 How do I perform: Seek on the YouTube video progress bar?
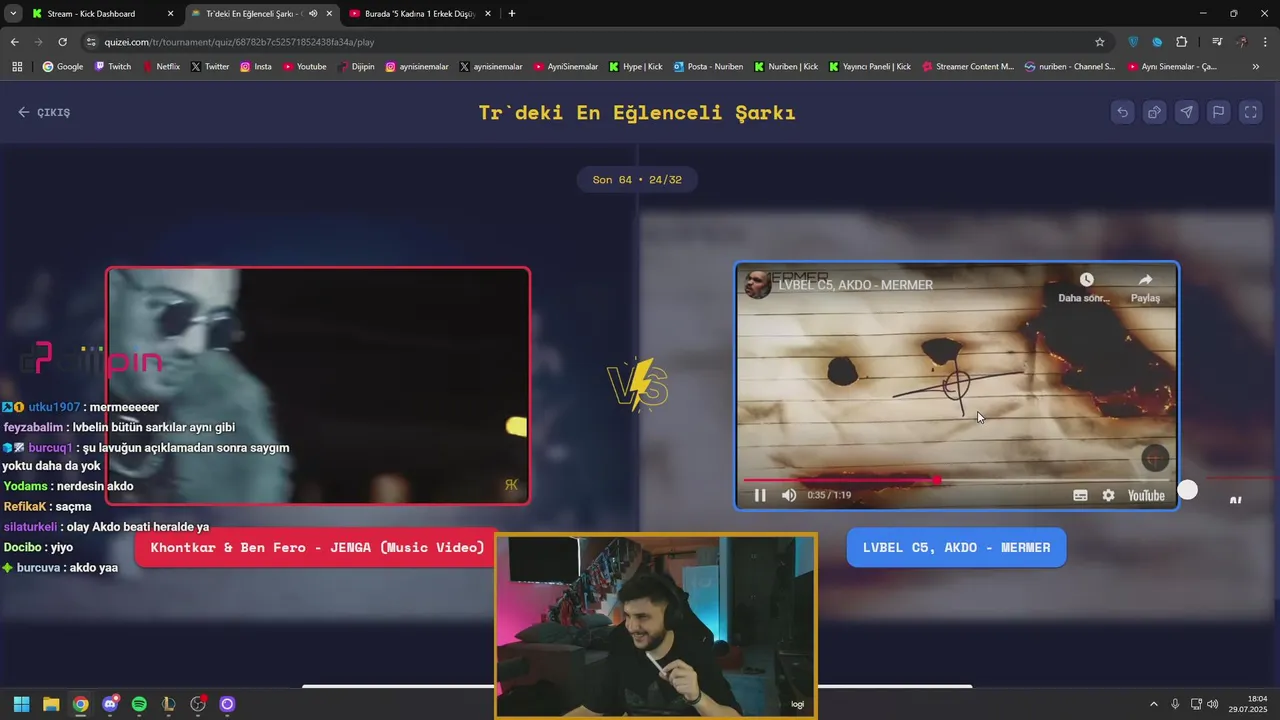coord(956,480)
